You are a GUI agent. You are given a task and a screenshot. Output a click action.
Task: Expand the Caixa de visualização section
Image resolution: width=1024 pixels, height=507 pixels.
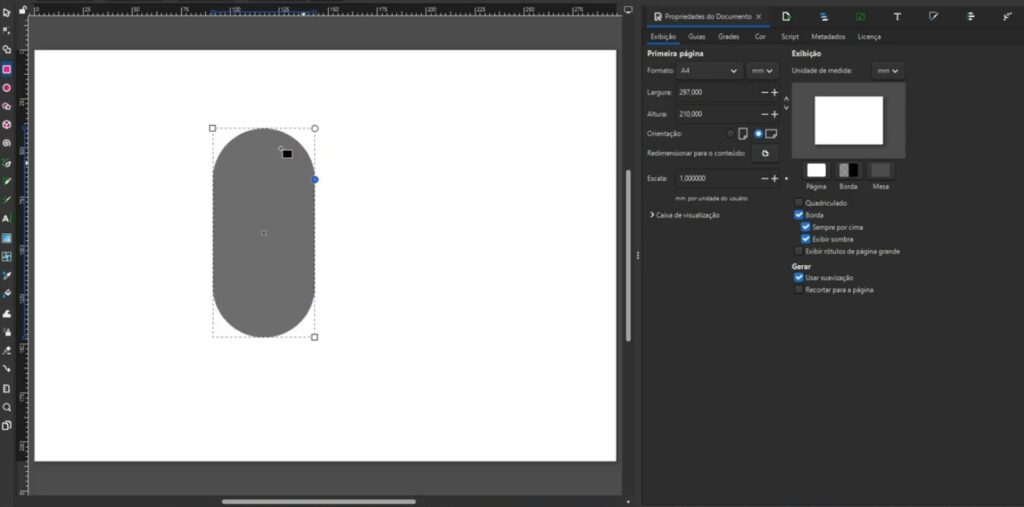pyautogui.click(x=685, y=215)
